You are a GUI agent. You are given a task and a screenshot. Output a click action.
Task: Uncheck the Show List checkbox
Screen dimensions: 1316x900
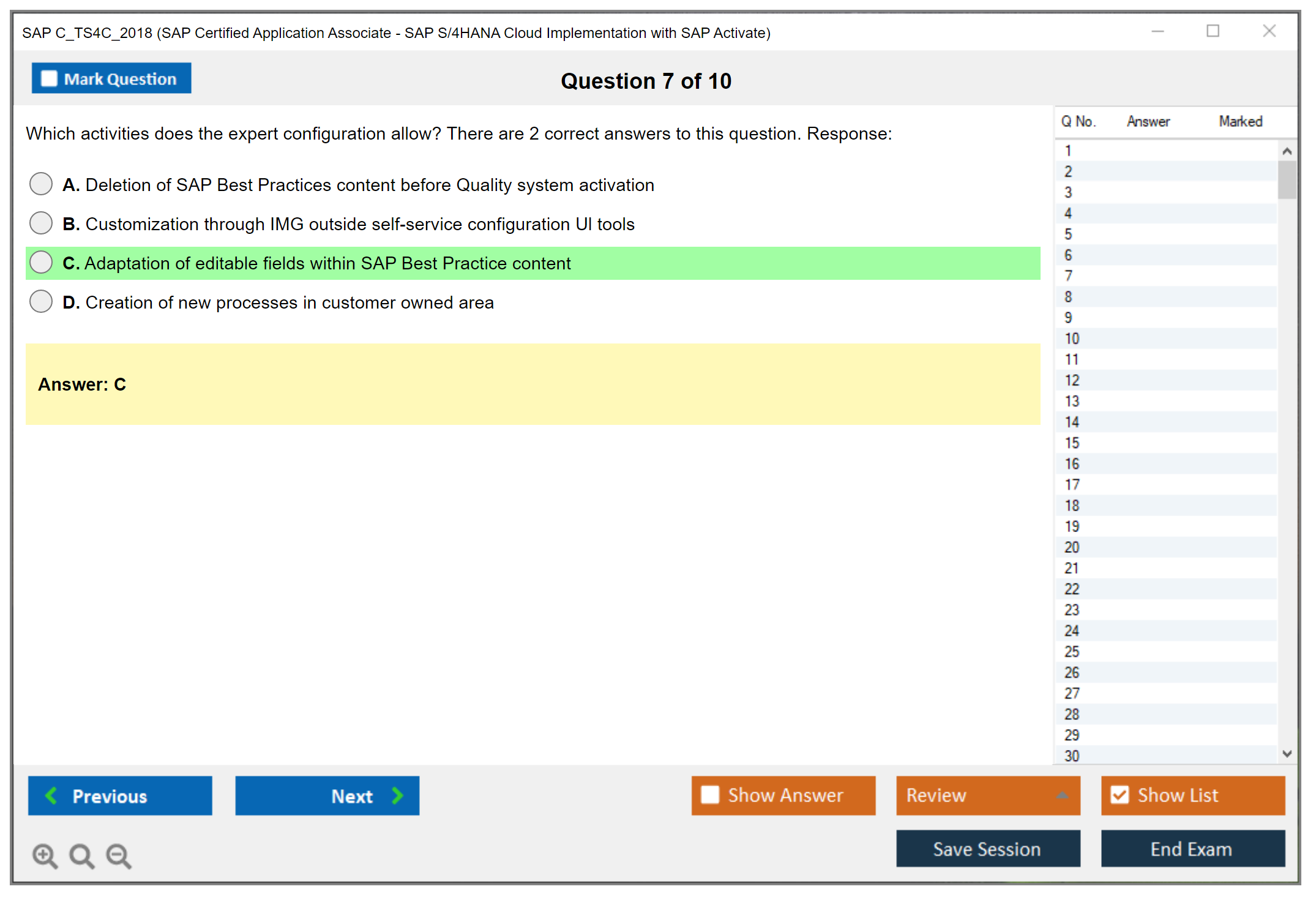(x=1120, y=795)
